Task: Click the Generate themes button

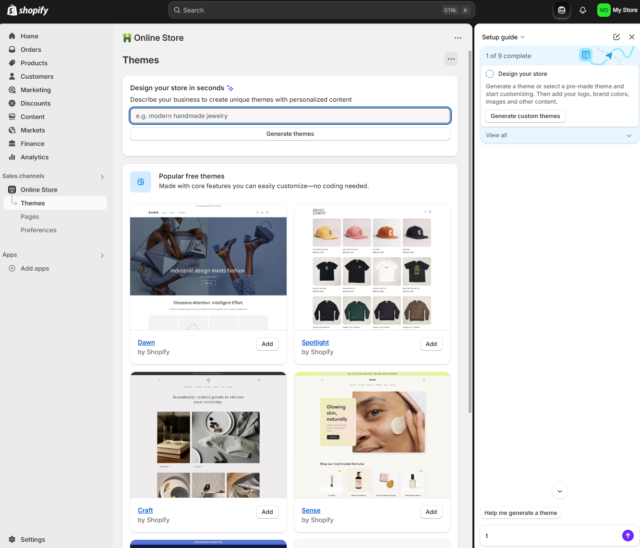Action: (x=290, y=134)
